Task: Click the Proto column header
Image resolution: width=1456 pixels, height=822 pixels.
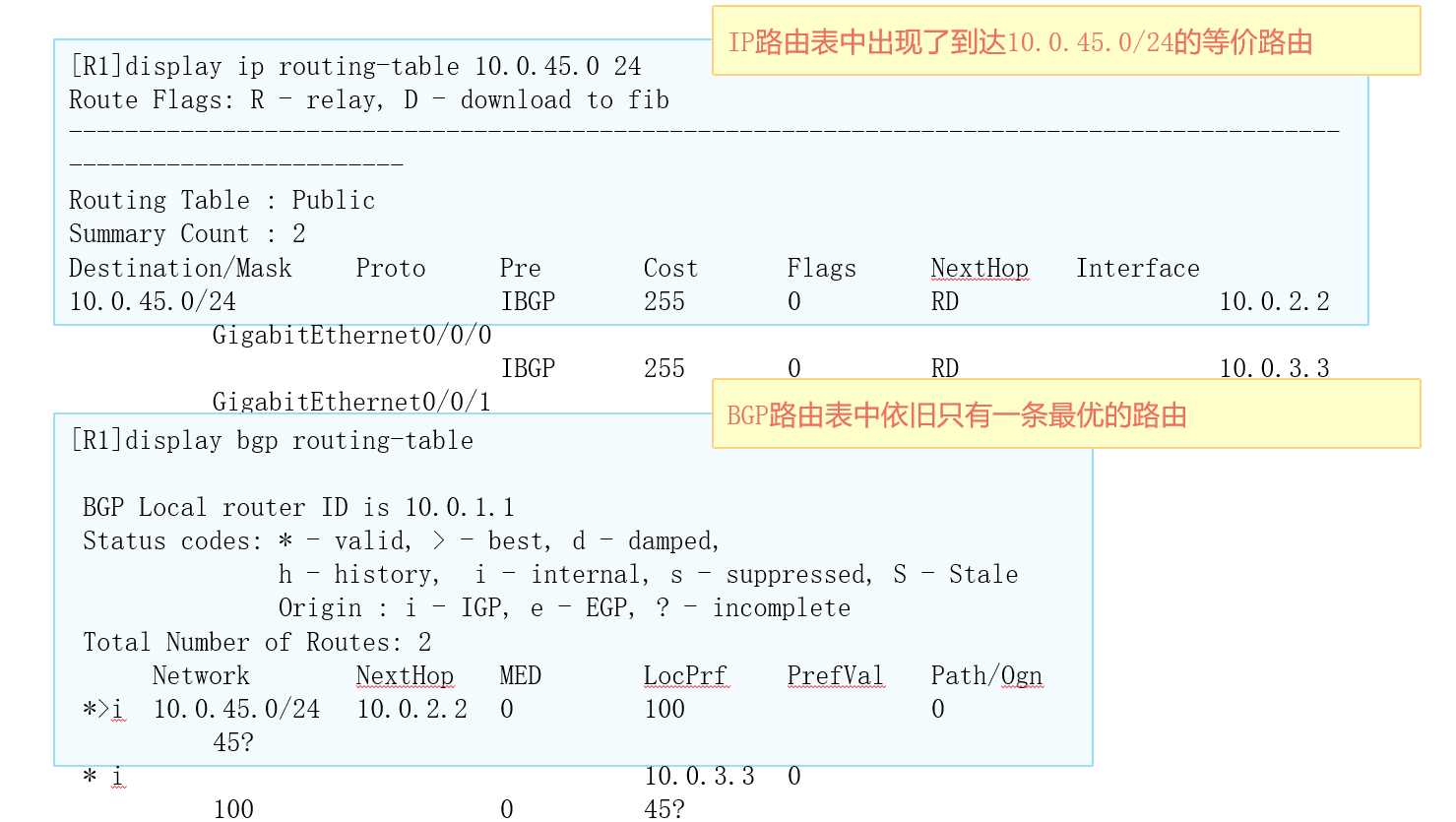Action: coord(391,269)
